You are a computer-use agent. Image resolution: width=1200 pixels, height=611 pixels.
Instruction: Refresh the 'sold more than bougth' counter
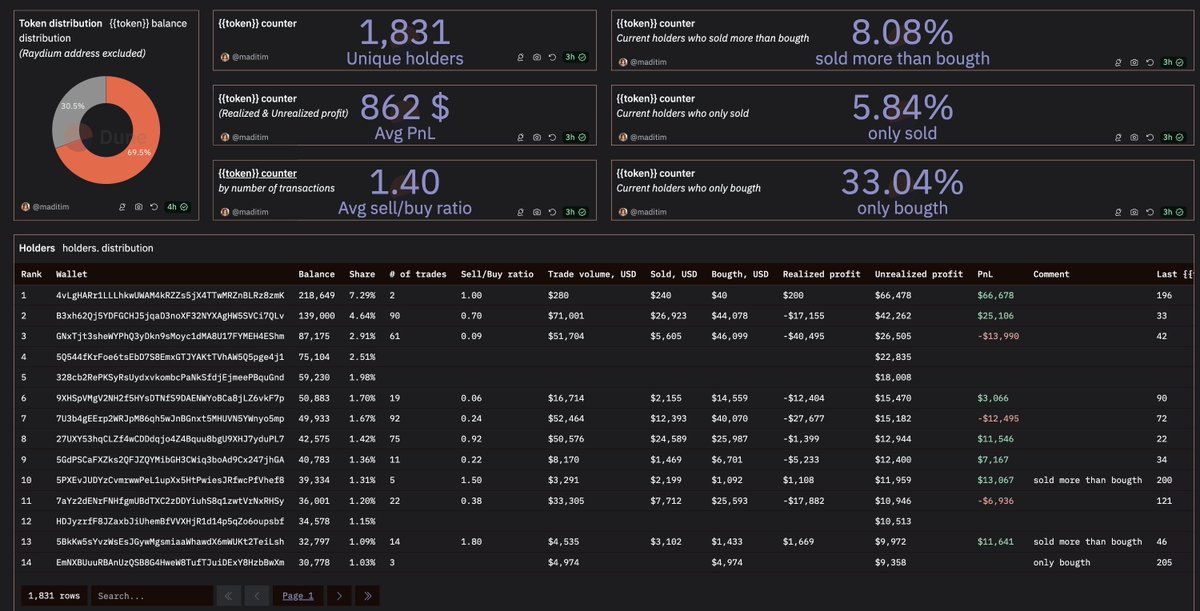point(1151,61)
